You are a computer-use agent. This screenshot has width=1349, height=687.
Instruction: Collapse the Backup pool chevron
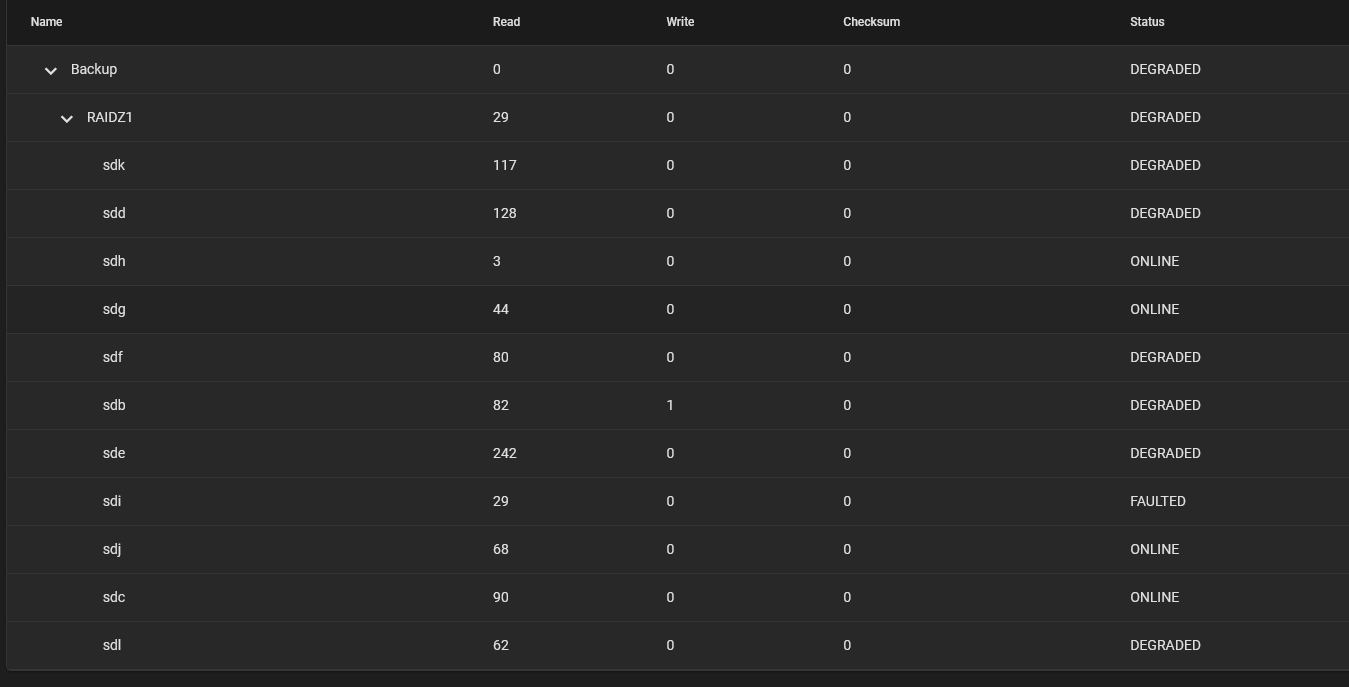pos(51,70)
